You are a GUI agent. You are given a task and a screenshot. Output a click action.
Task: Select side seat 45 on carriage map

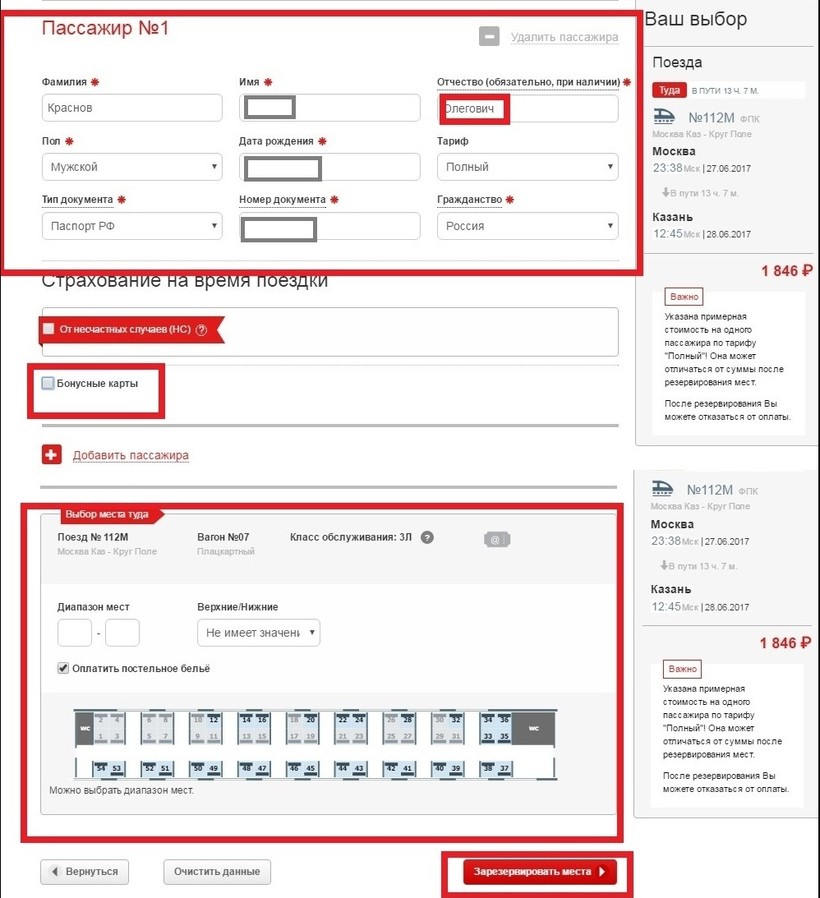(x=310, y=769)
